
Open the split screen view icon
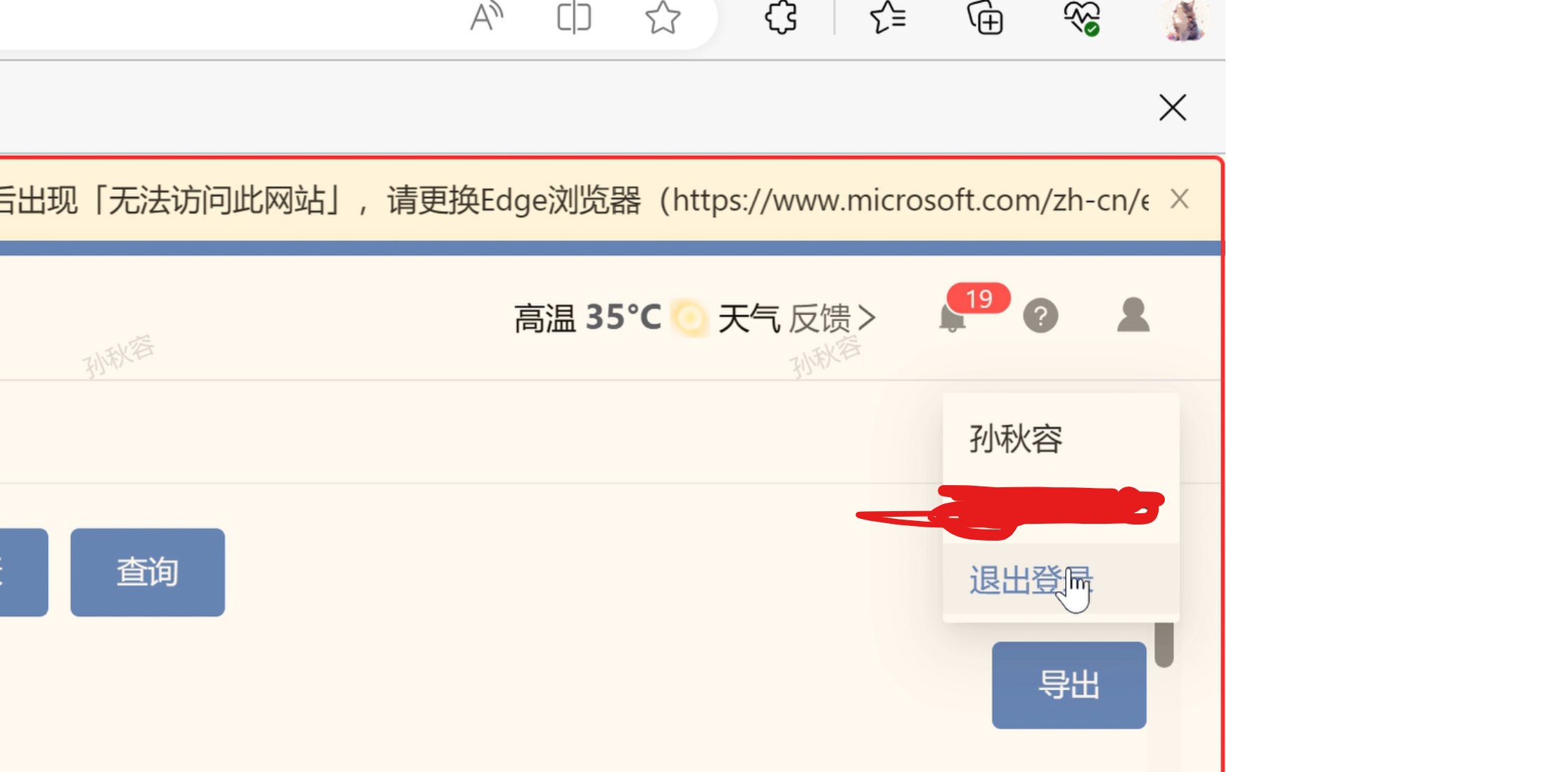pos(574,17)
